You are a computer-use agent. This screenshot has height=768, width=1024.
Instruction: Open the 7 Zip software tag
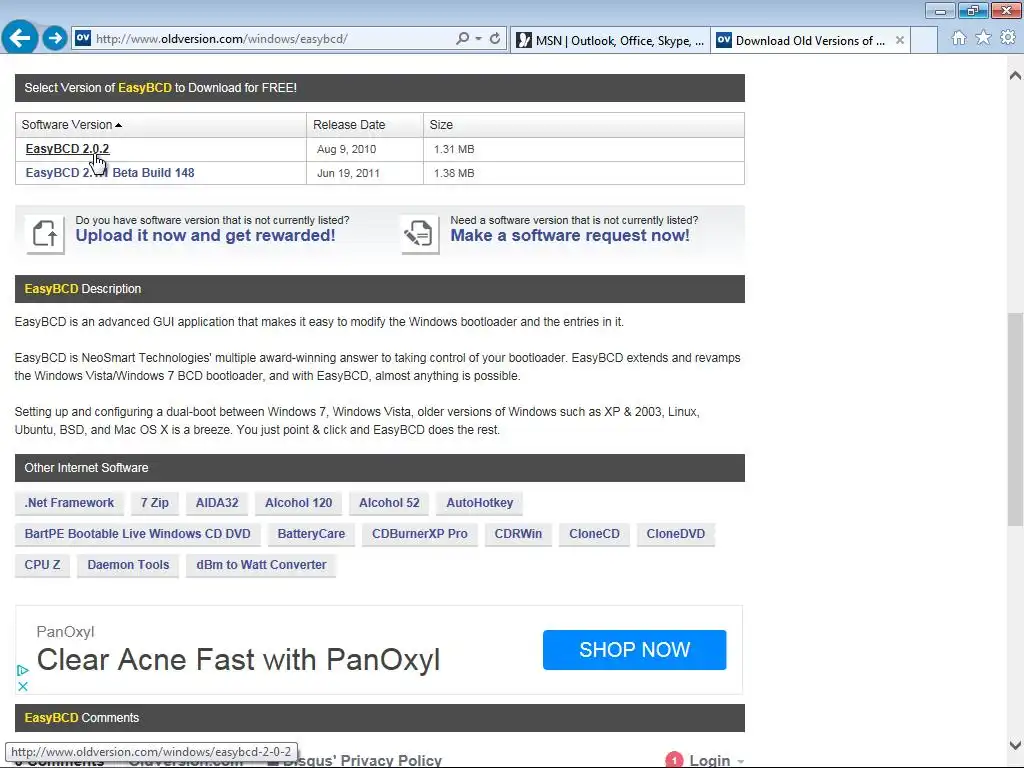[155, 503]
